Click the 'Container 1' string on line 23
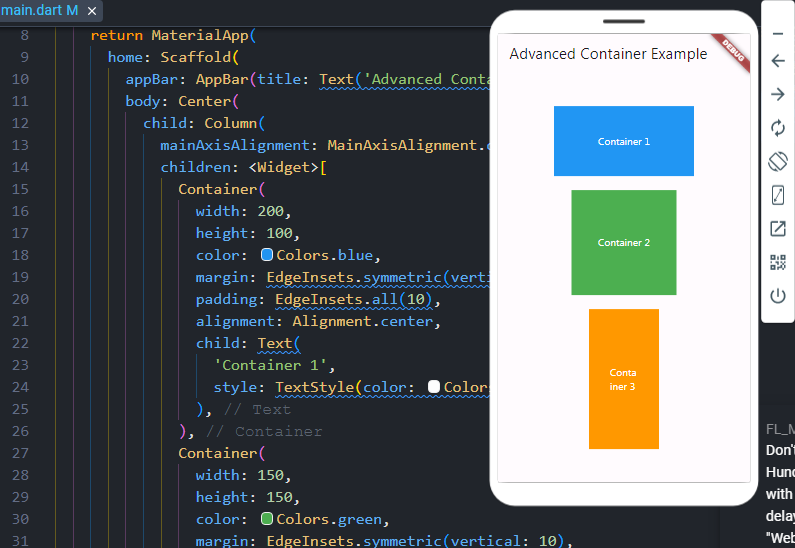This screenshot has width=795, height=548. (270, 366)
